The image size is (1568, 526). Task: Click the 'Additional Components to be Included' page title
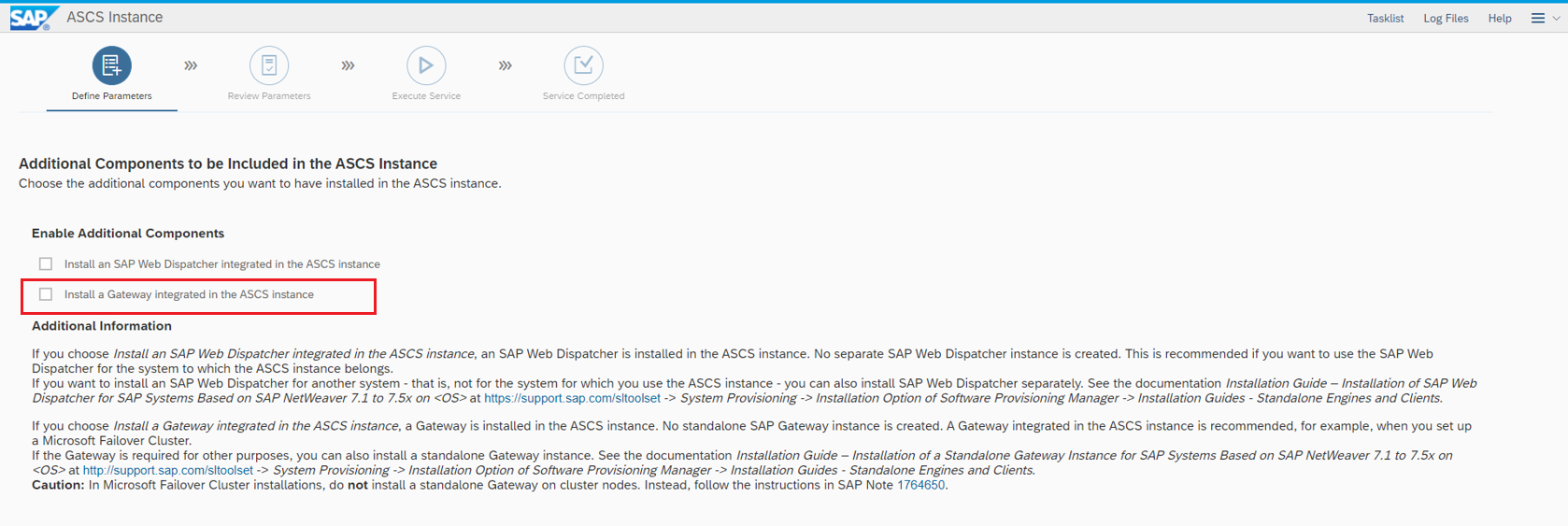228,163
